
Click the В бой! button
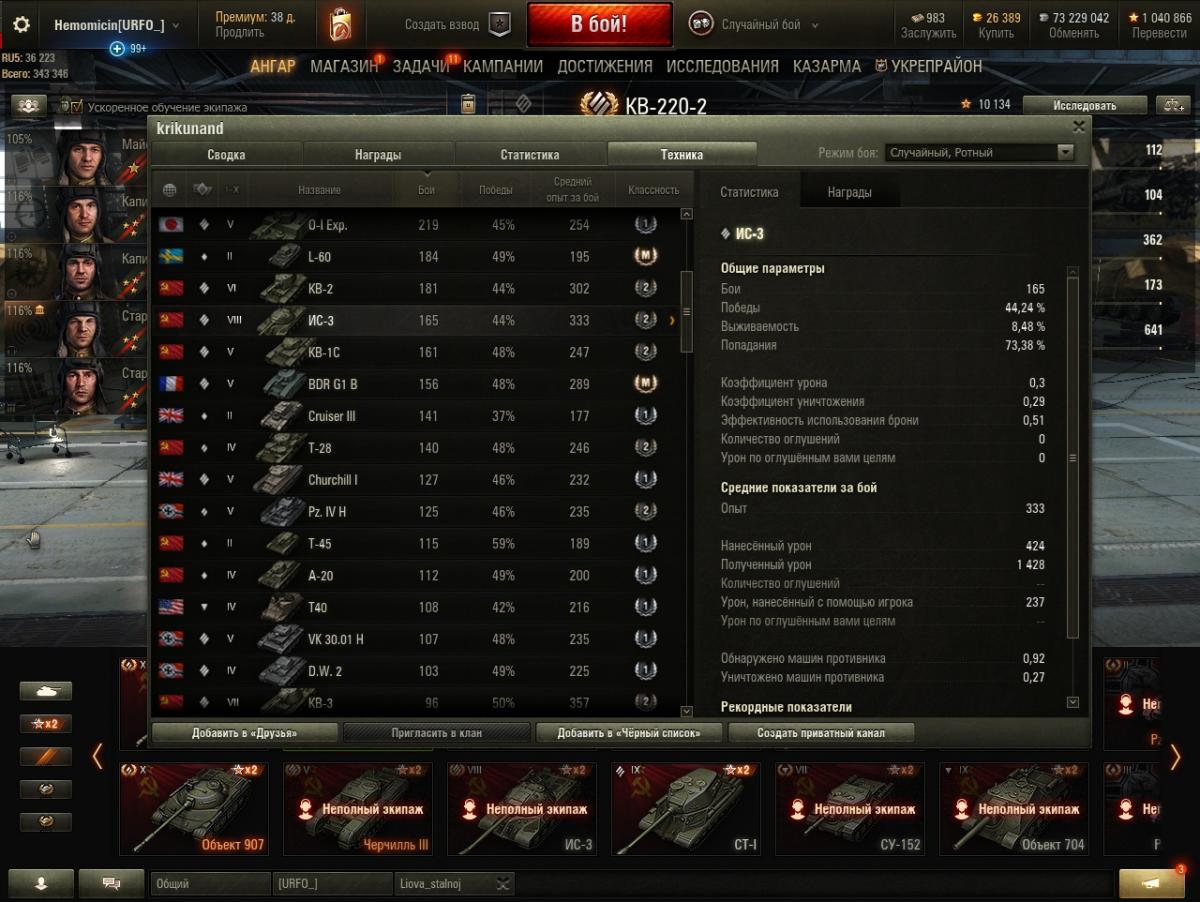tap(599, 25)
